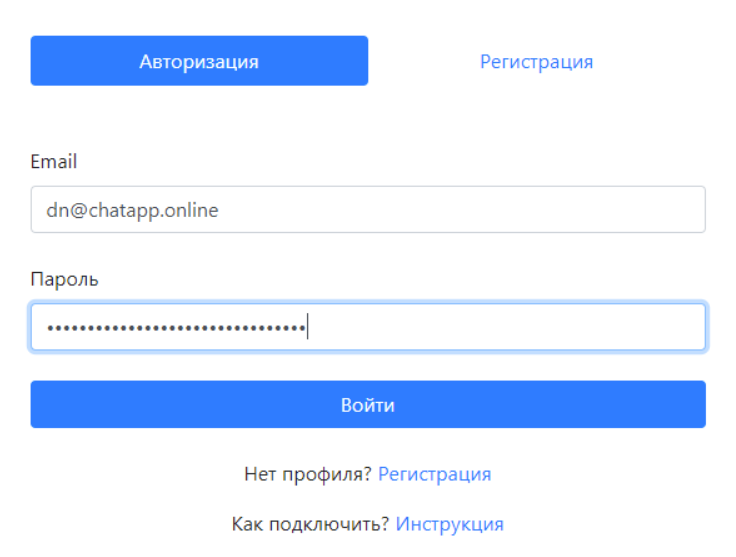The image size is (736, 557).
Task: Click the Email field label
Action: click(54, 161)
